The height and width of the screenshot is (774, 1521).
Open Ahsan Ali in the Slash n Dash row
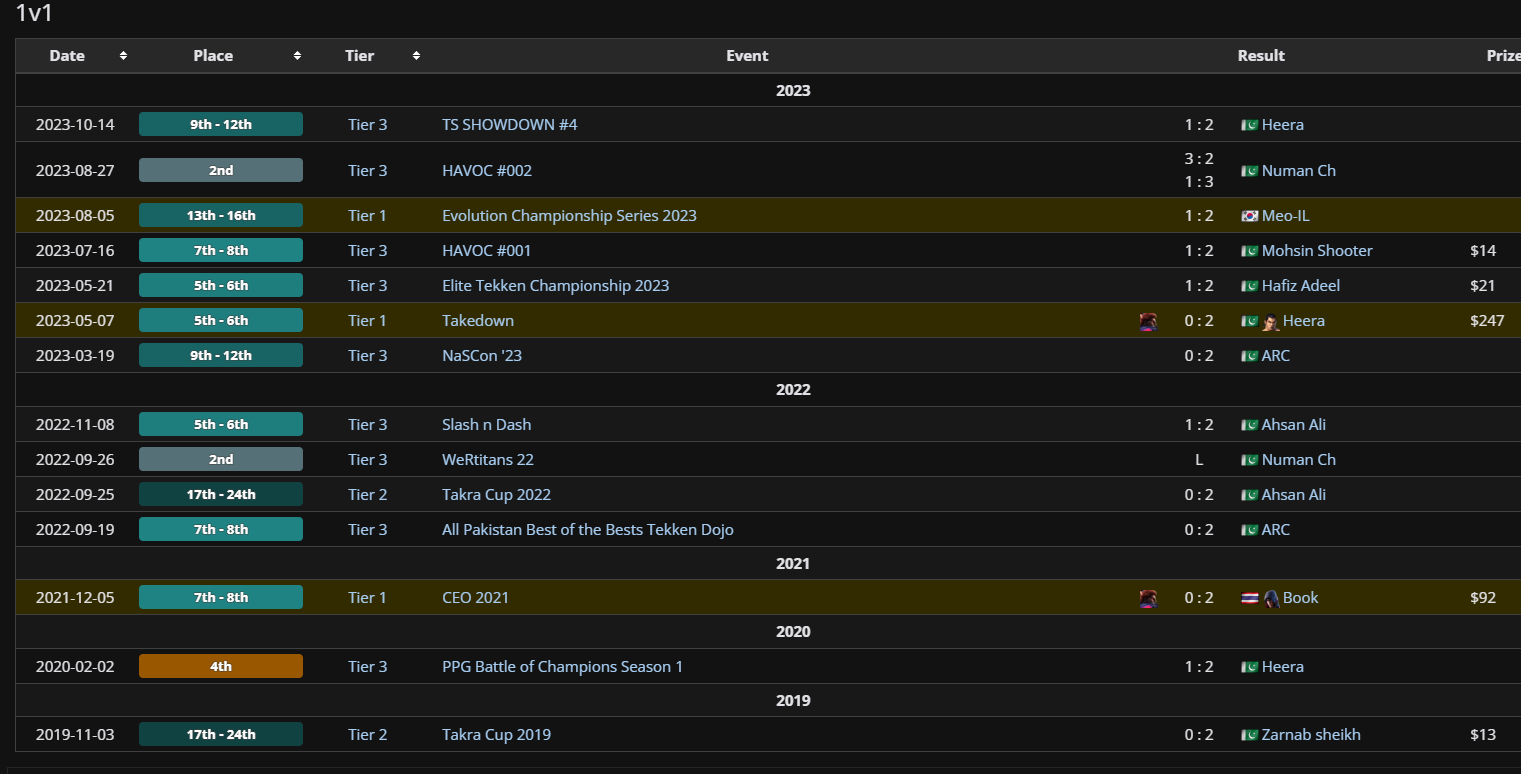click(x=1294, y=425)
